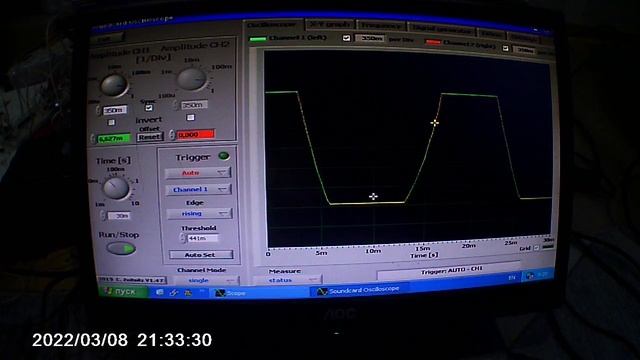640x360 pixels.
Task: Toggle the CH1 invert checkbox
Action: click(x=111, y=122)
